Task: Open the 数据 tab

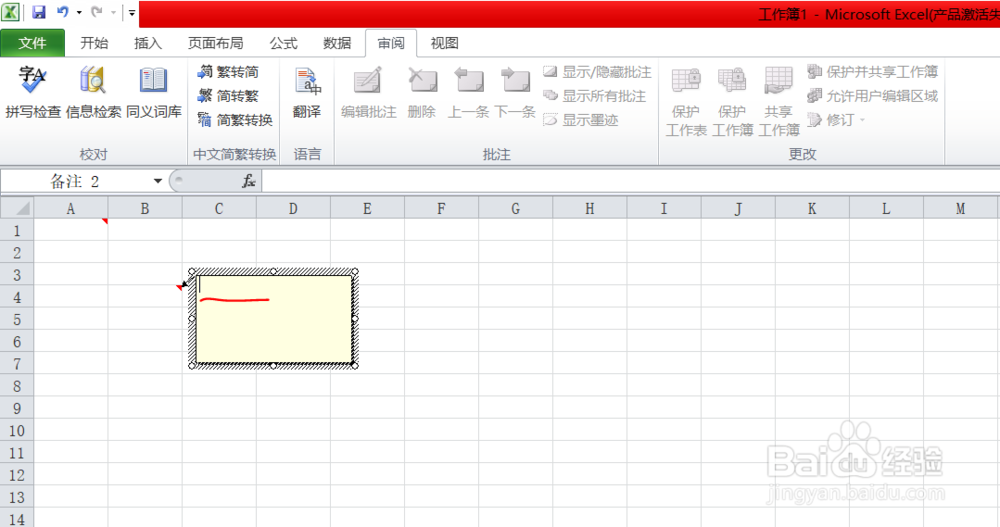Action: coord(337,43)
